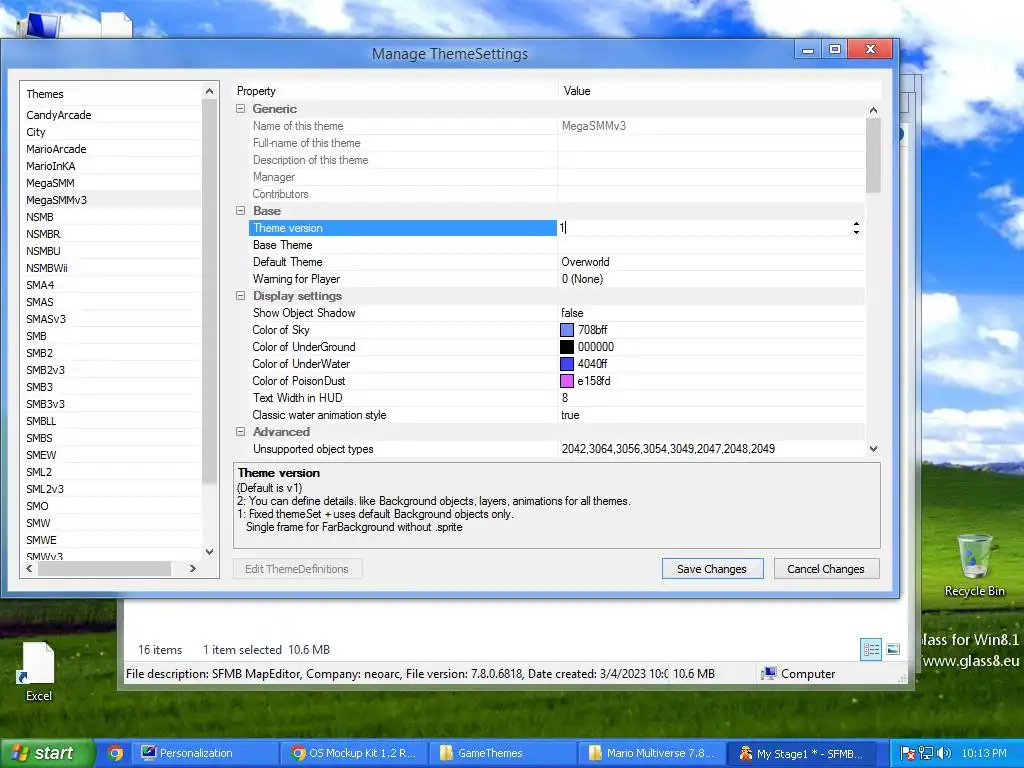Click the volume tray icon
The width and height of the screenshot is (1024, 768).
pos(946,753)
